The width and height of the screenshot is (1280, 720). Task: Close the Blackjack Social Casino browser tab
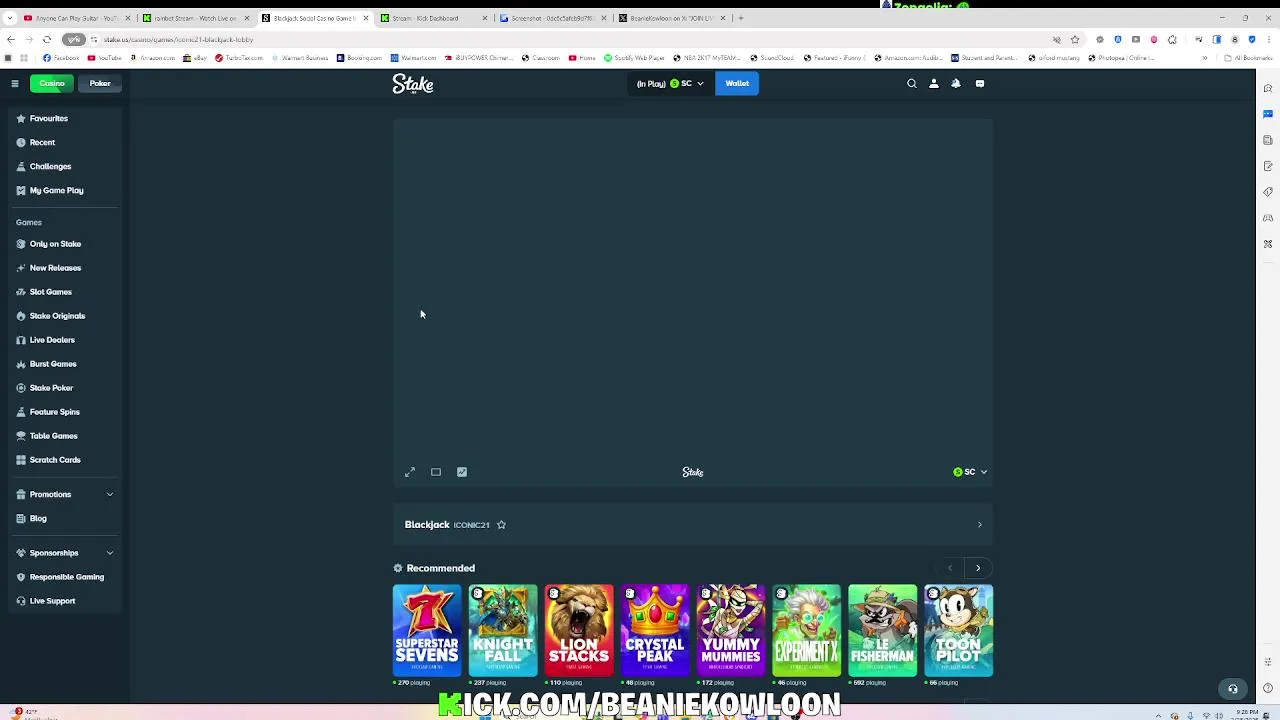[x=366, y=18]
